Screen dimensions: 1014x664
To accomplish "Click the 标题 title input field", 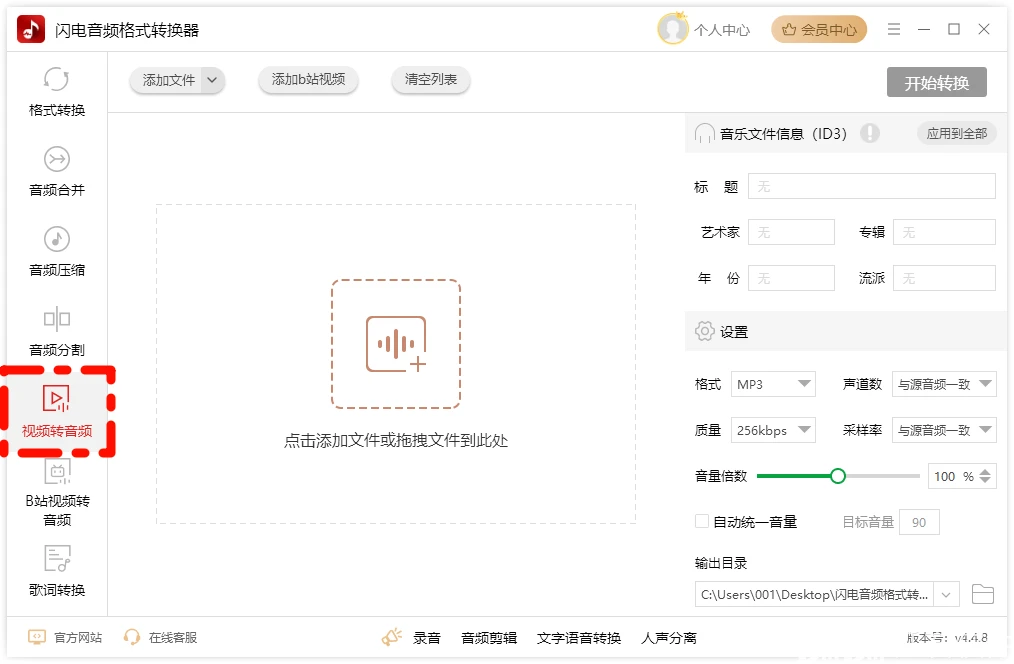I will pyautogui.click(x=872, y=186).
